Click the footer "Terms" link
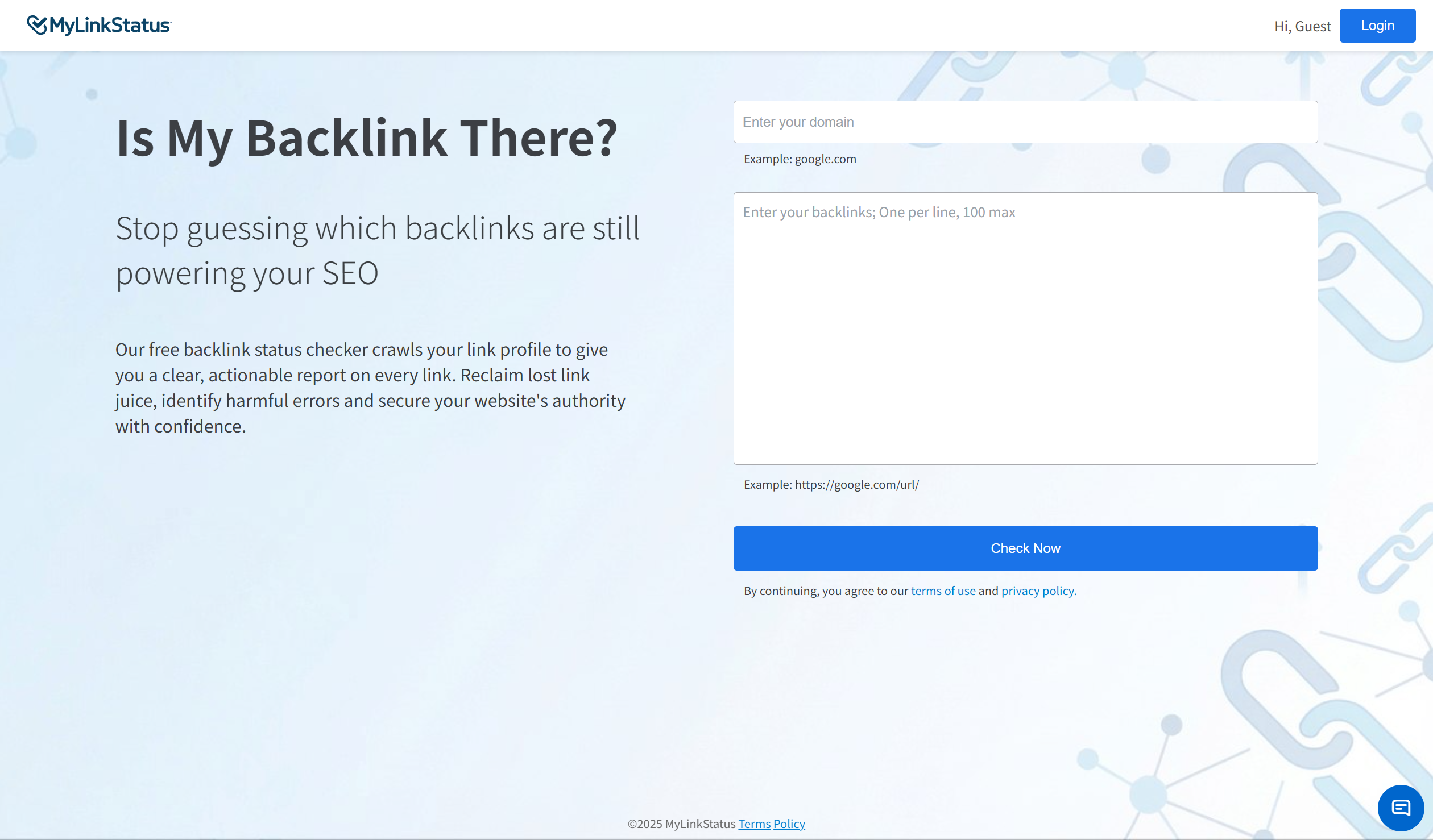 point(754,823)
